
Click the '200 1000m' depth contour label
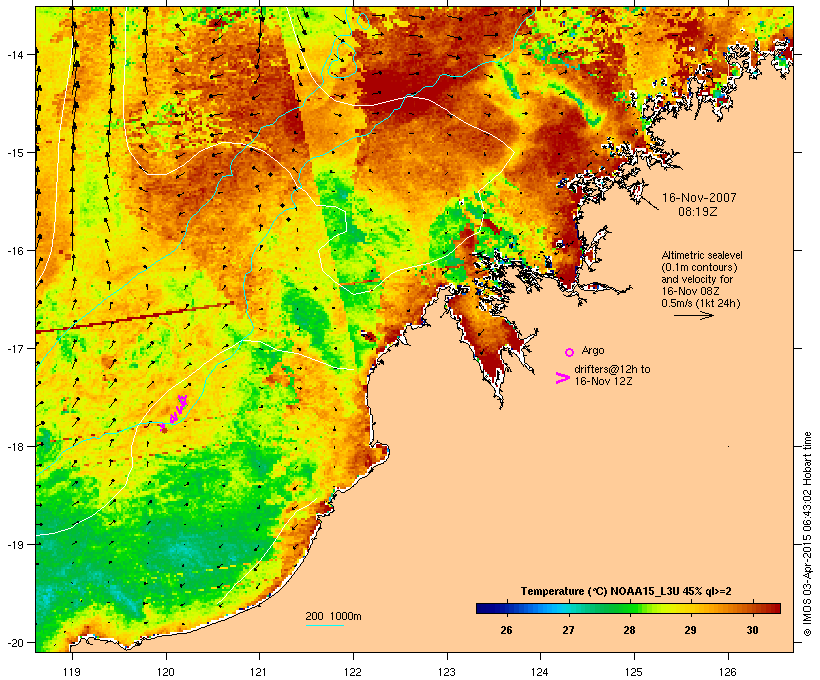click(x=333, y=616)
